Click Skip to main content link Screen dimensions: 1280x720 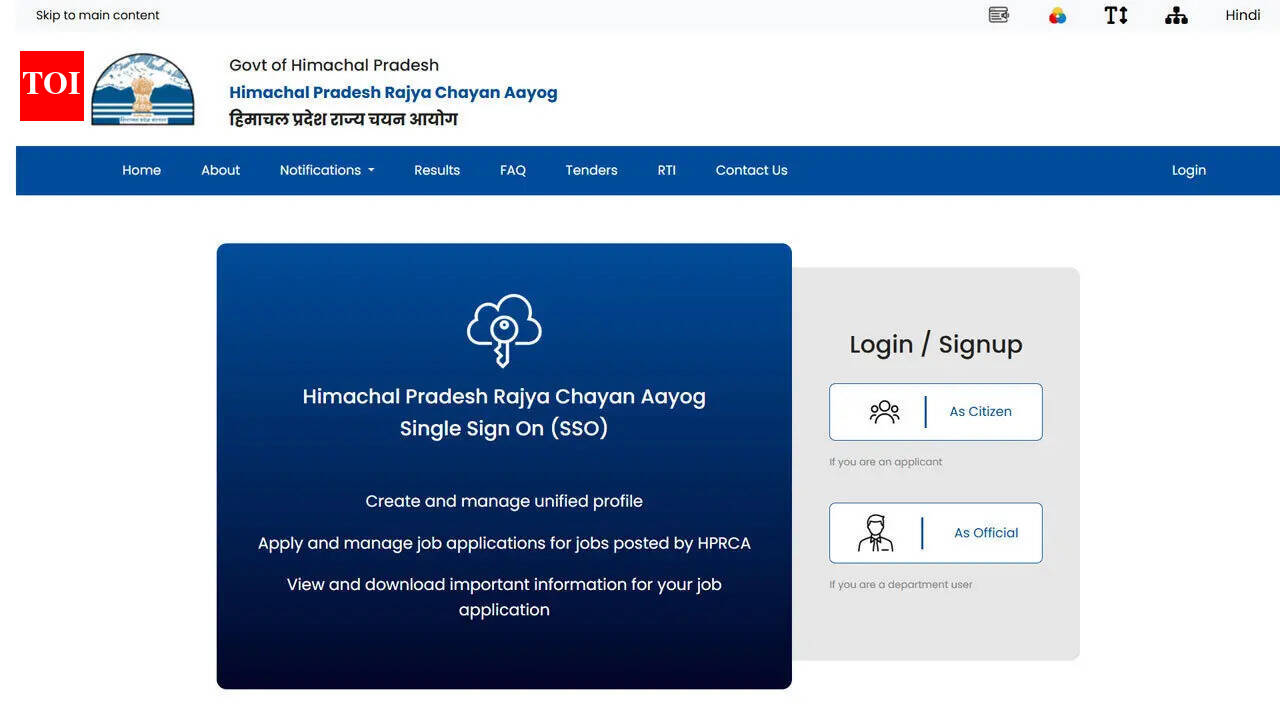pyautogui.click(x=98, y=15)
